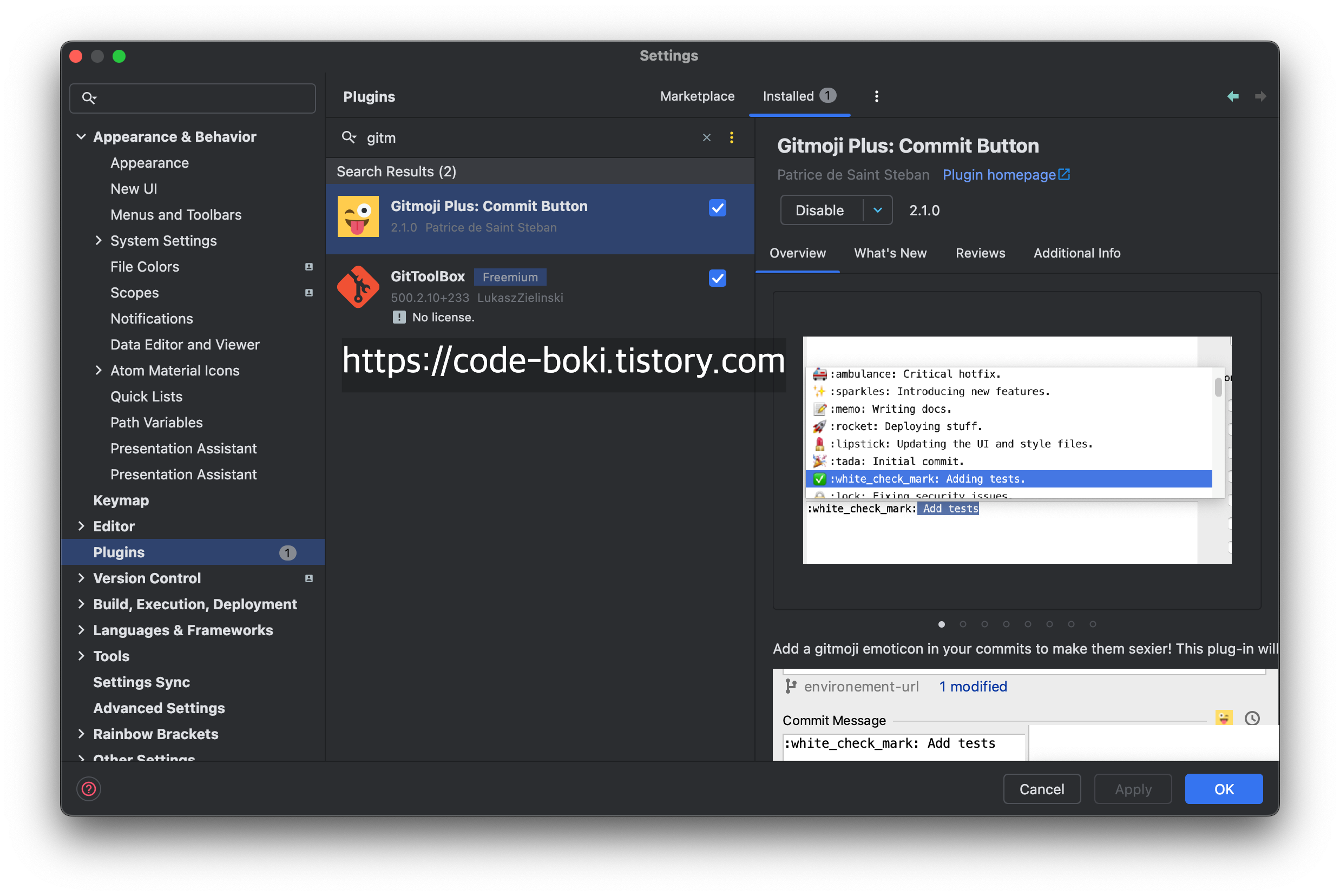Uncheck the Gitmoji Plus plugin checkbox
The height and width of the screenshot is (896, 1340).
717,208
